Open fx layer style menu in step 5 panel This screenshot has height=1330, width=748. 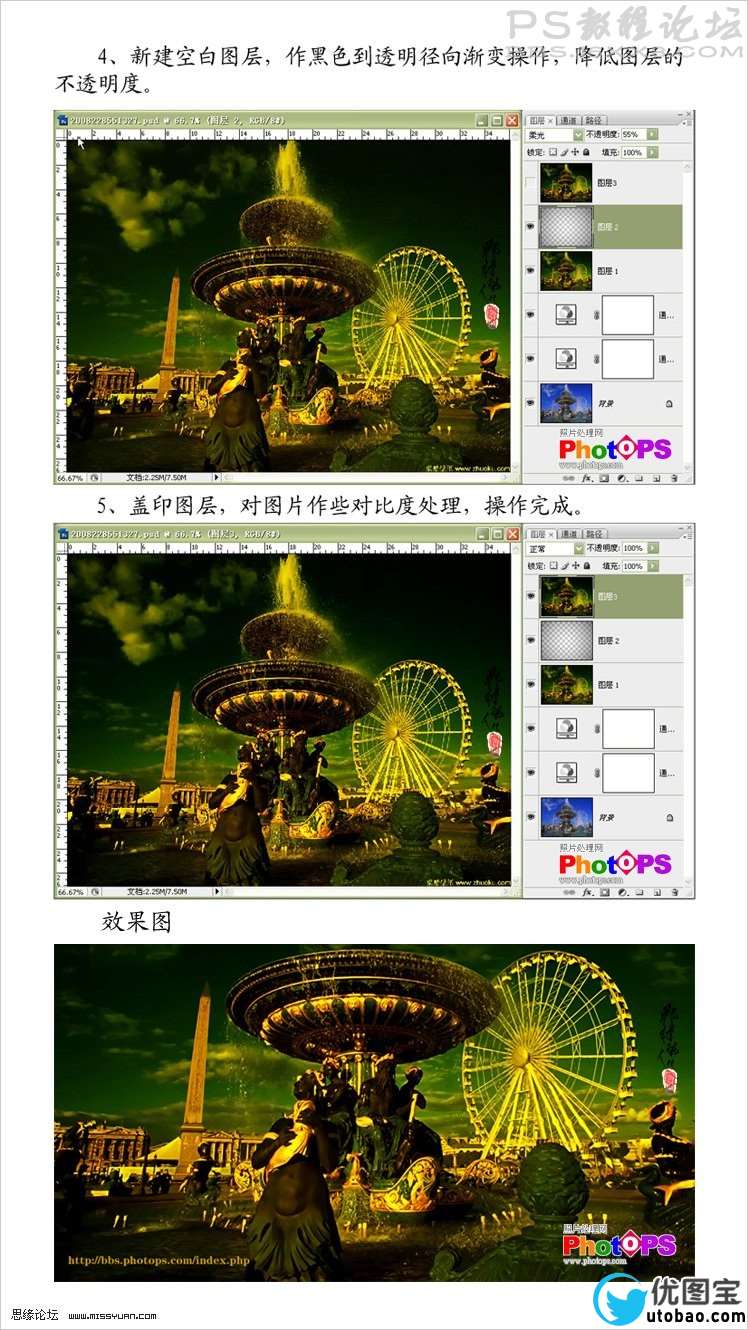pyautogui.click(x=587, y=891)
